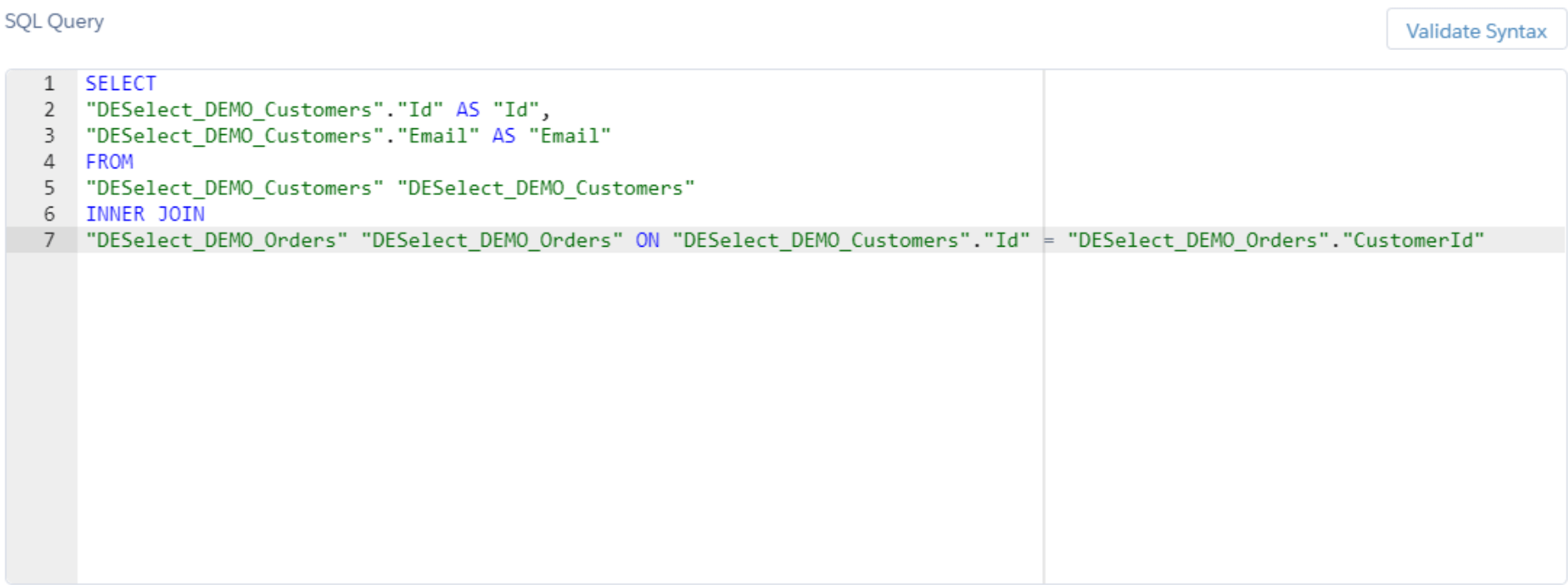This screenshot has width=1568, height=585.
Task: Click the ON keyword in line 7
Action: [647, 240]
